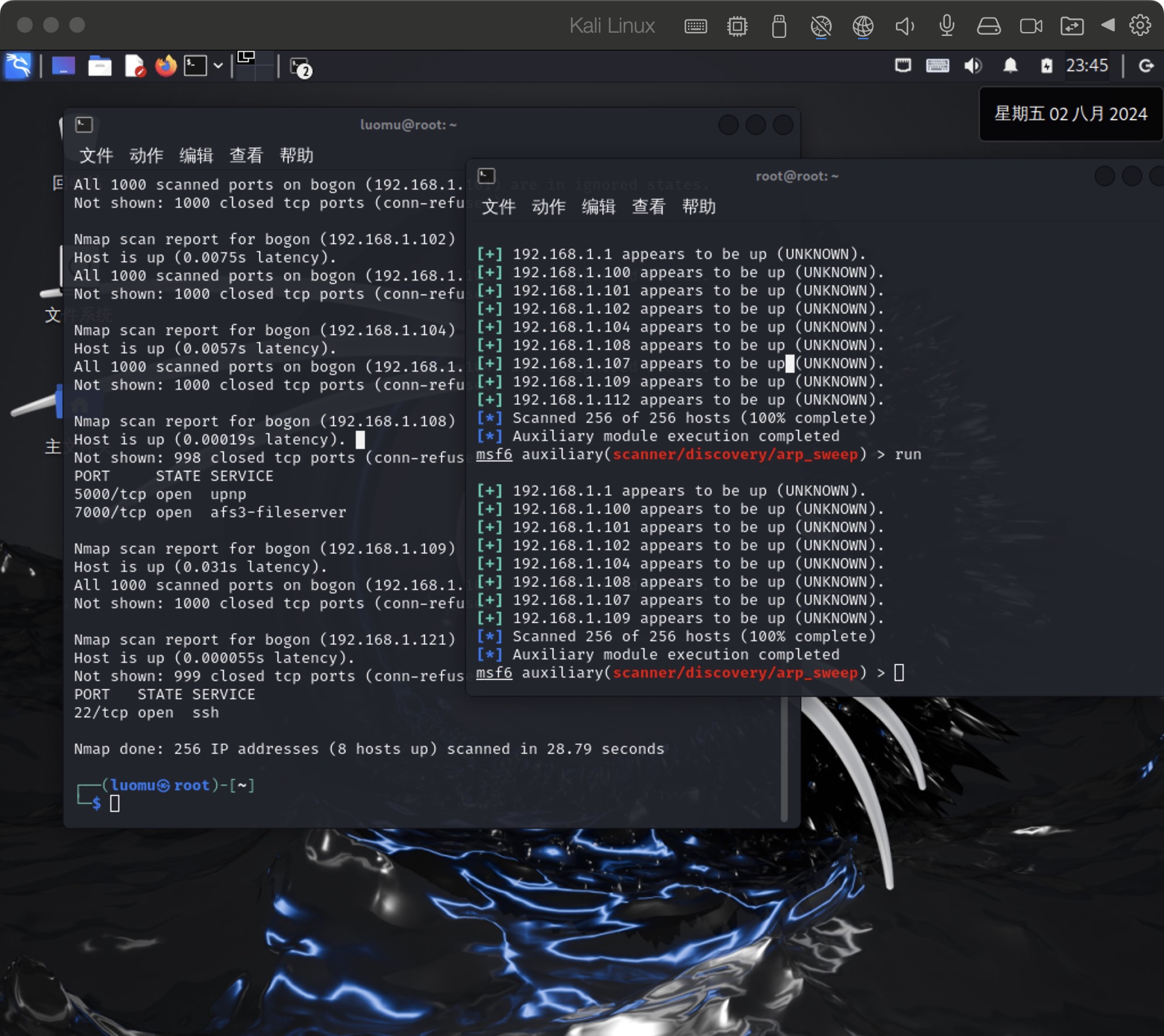
Task: Open terminal emulator from the panel
Action: tap(195, 66)
